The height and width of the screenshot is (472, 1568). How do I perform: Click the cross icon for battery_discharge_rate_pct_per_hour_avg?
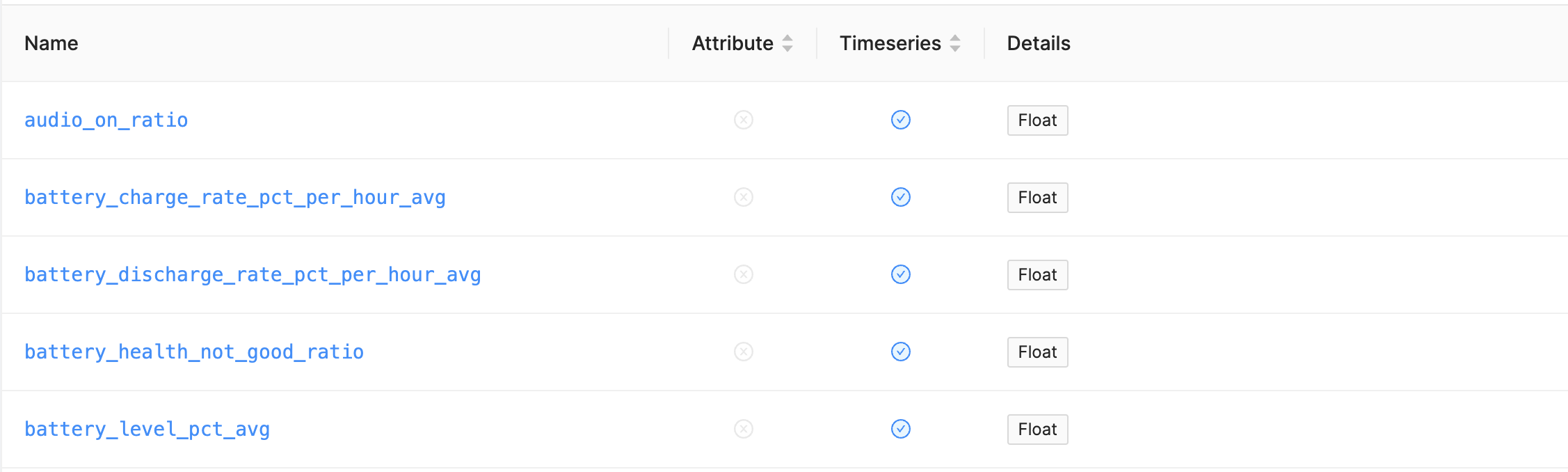[x=744, y=275]
